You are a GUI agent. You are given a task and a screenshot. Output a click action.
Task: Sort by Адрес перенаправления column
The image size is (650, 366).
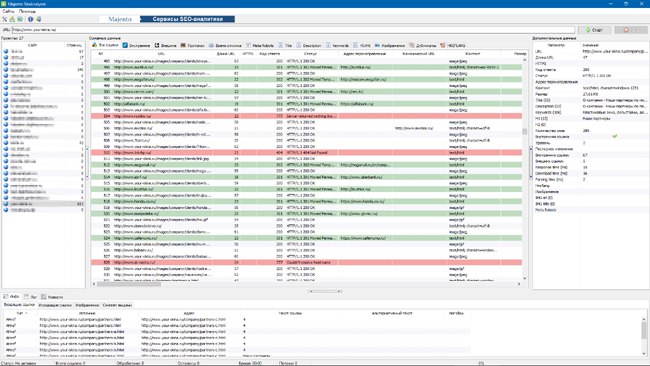[x=364, y=53]
